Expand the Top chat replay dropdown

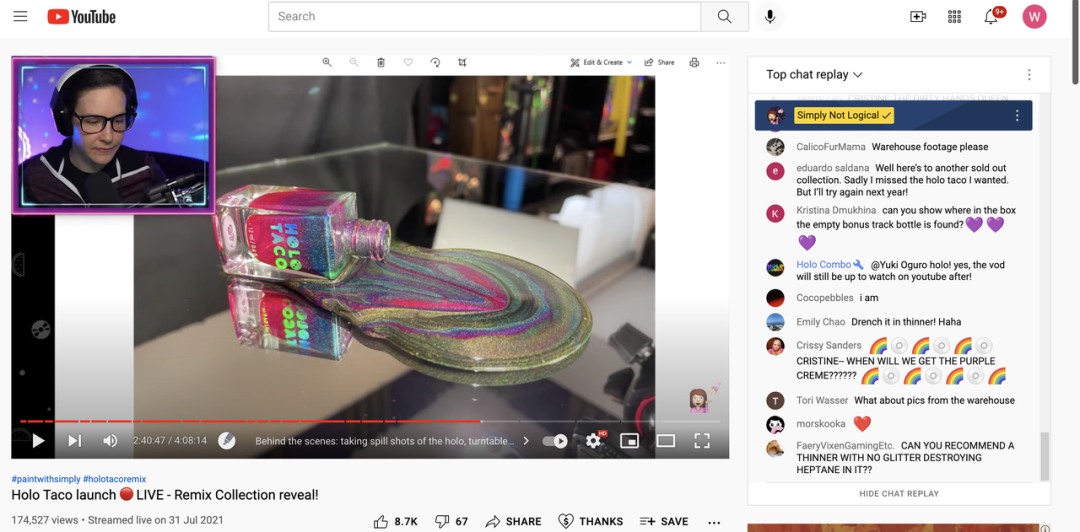814,75
